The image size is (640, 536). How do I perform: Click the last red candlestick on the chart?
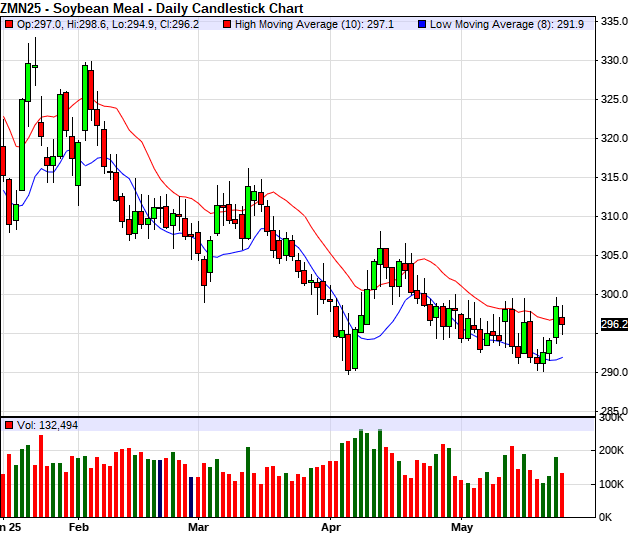point(563,321)
